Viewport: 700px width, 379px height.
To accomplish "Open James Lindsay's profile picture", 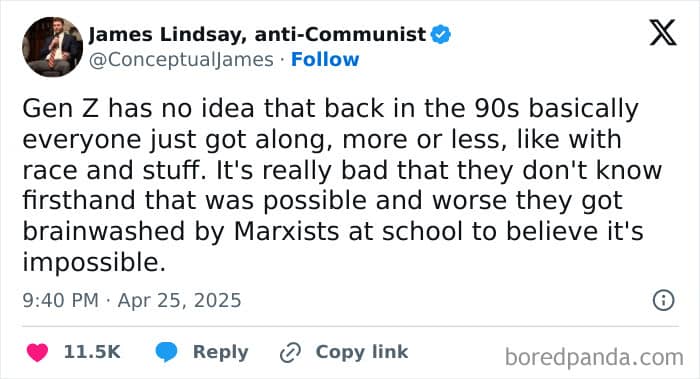I will click(52, 47).
